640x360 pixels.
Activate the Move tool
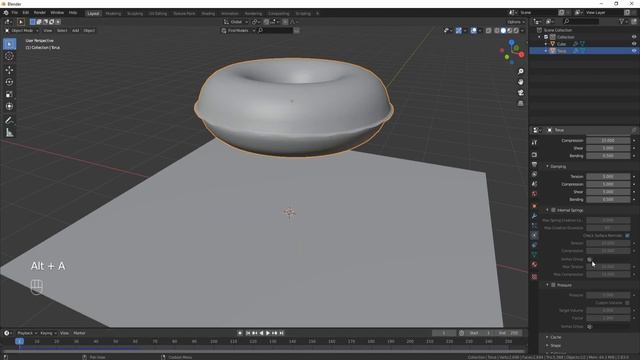tap(9, 70)
